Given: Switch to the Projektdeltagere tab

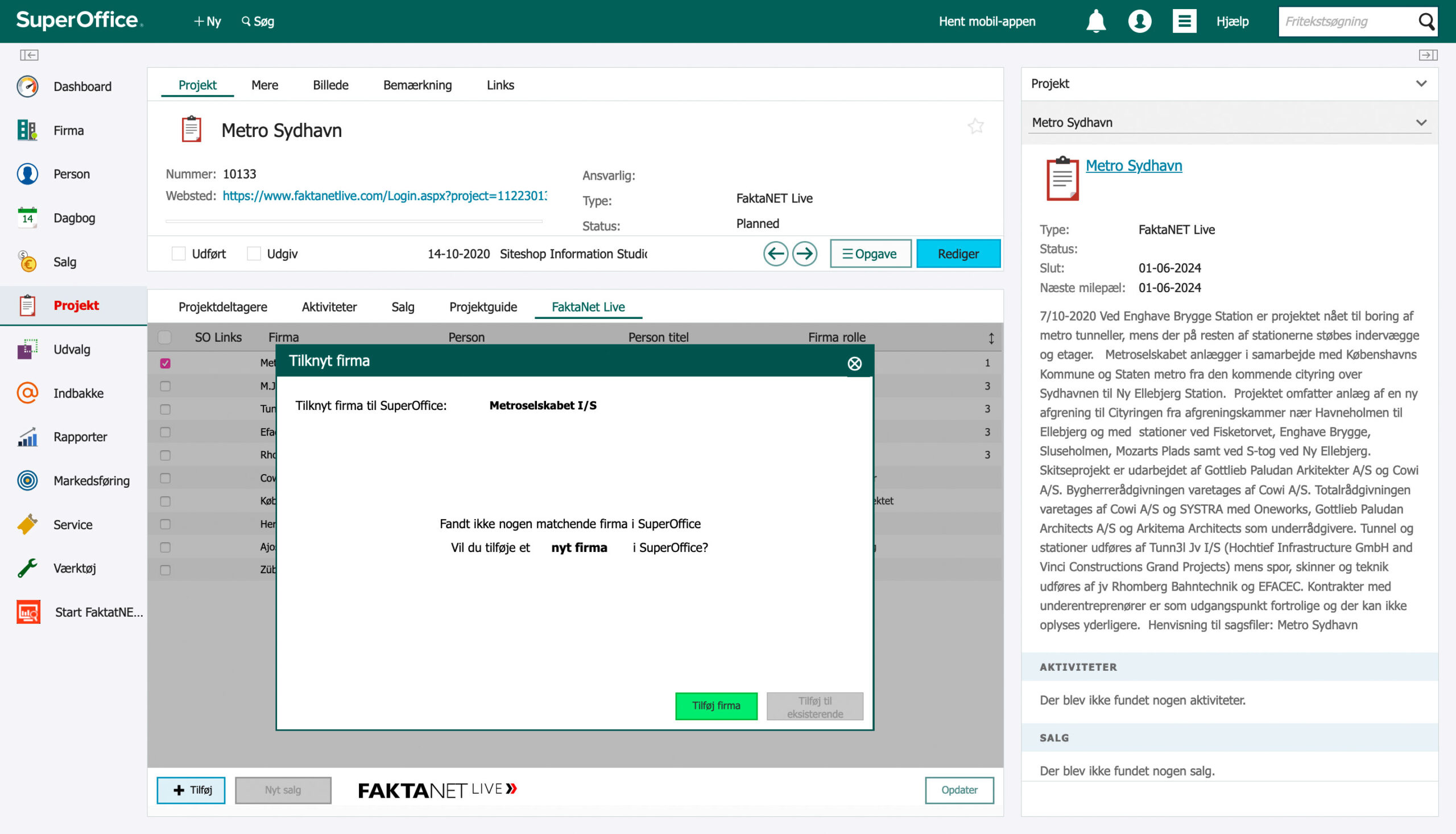Looking at the screenshot, I should pyautogui.click(x=222, y=307).
